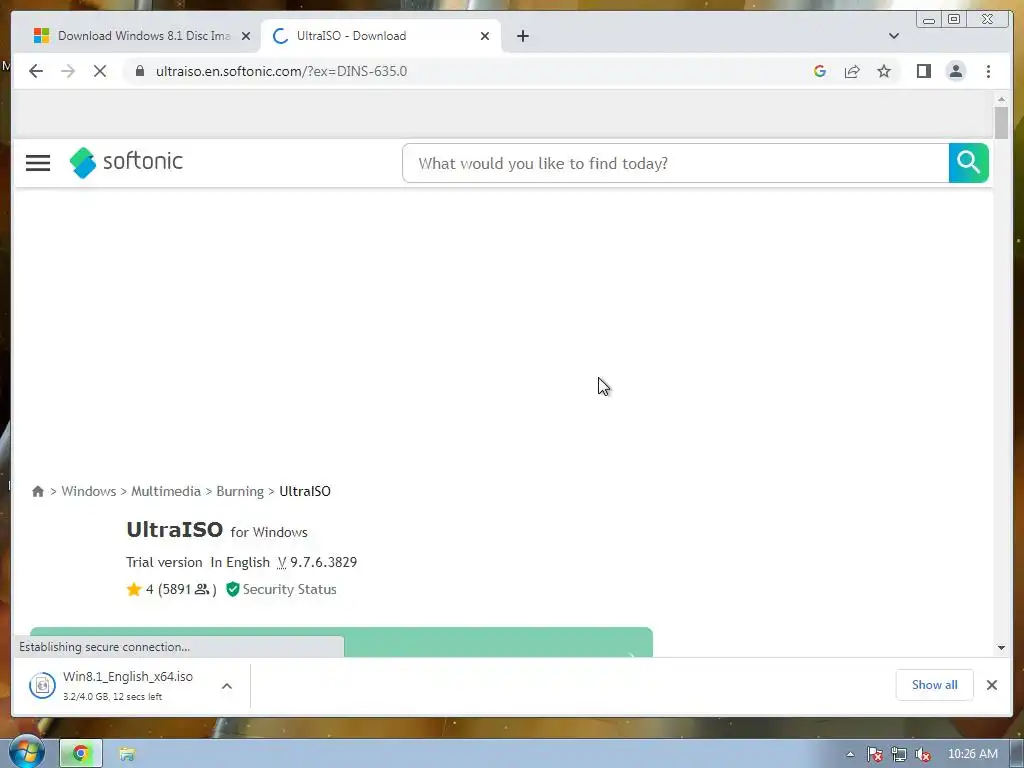Image resolution: width=1024 pixels, height=768 pixels.
Task: Open the Windows Start orb
Action: point(26,752)
